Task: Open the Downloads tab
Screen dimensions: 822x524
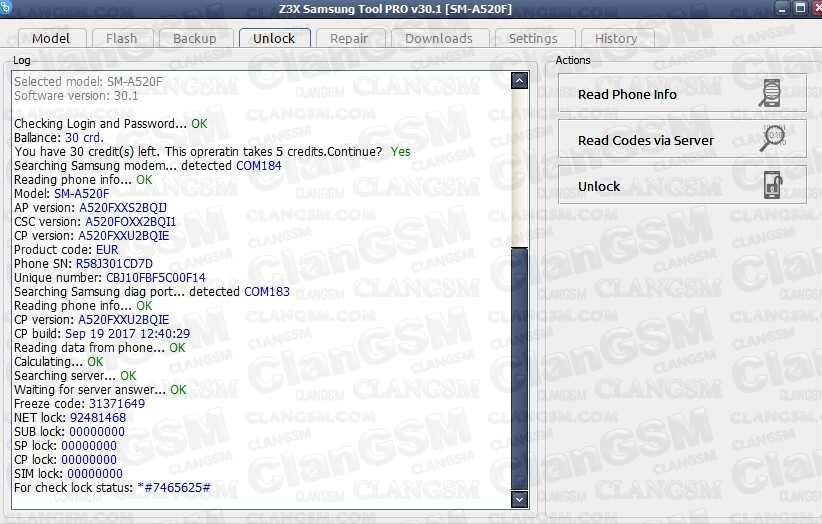Action: click(439, 38)
